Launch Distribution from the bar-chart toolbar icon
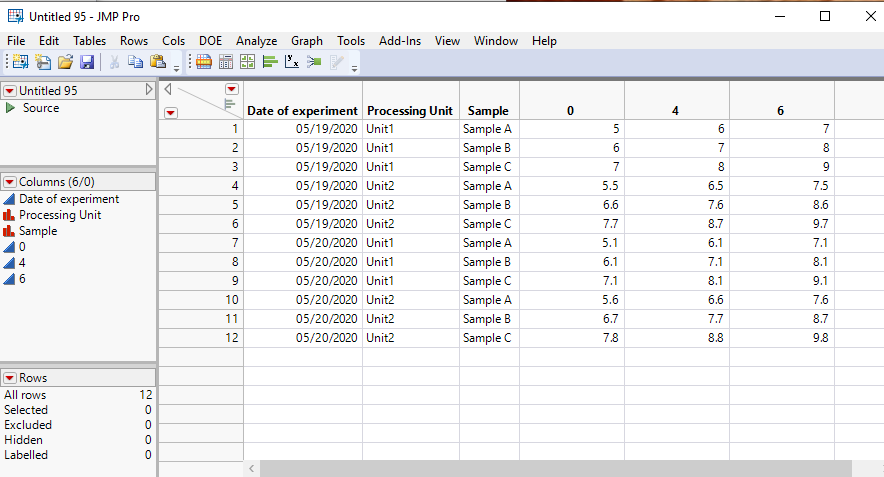Screen dimensions: 884x477 click(270, 62)
